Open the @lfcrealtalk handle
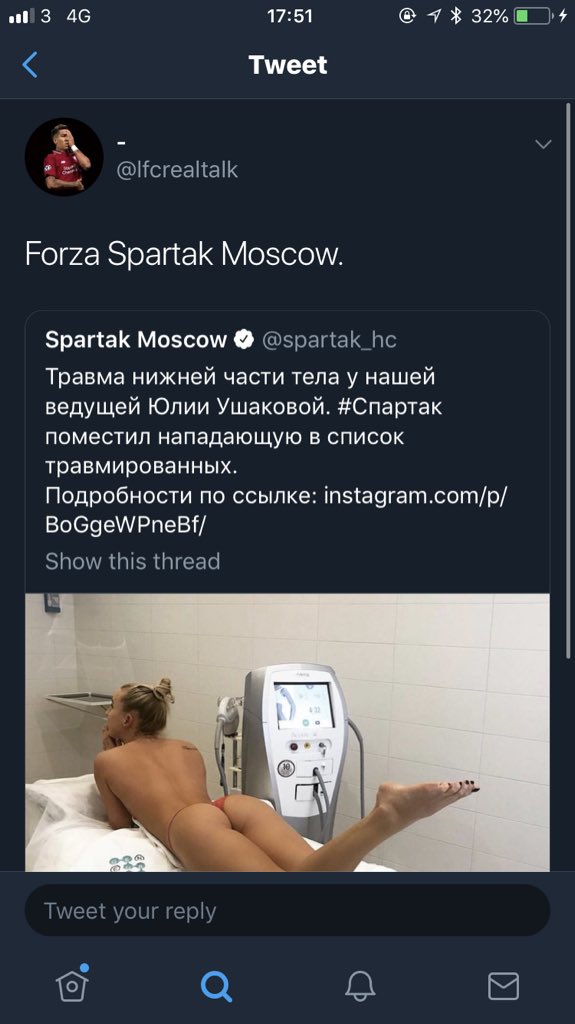Viewport: 575px width, 1024px height. click(177, 170)
